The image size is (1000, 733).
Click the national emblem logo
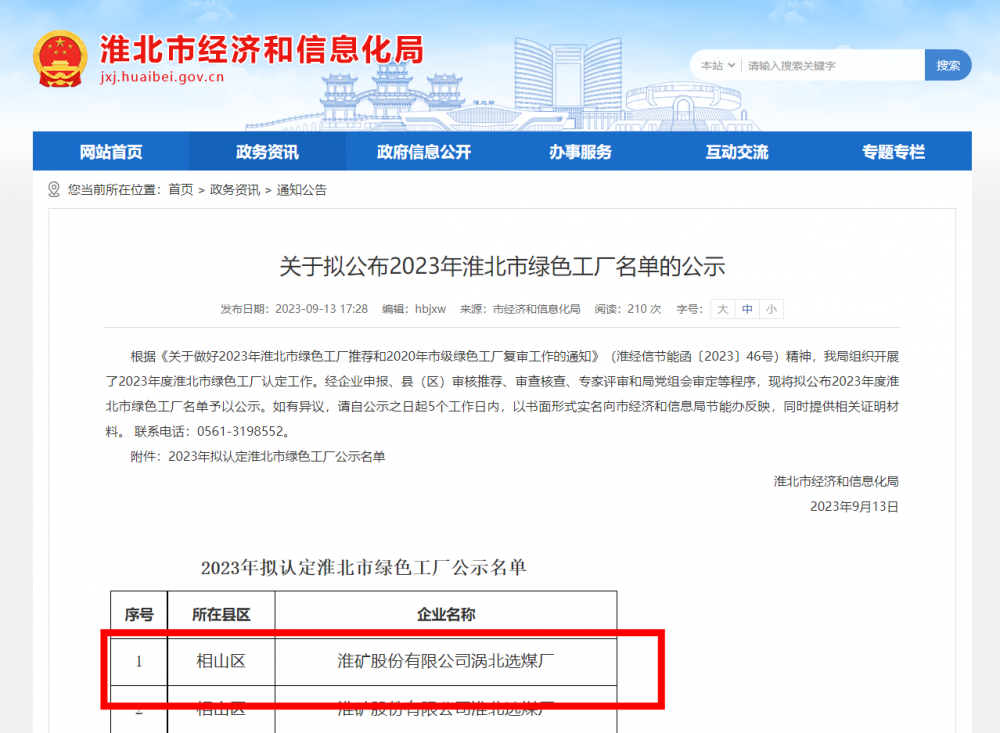click(60, 59)
